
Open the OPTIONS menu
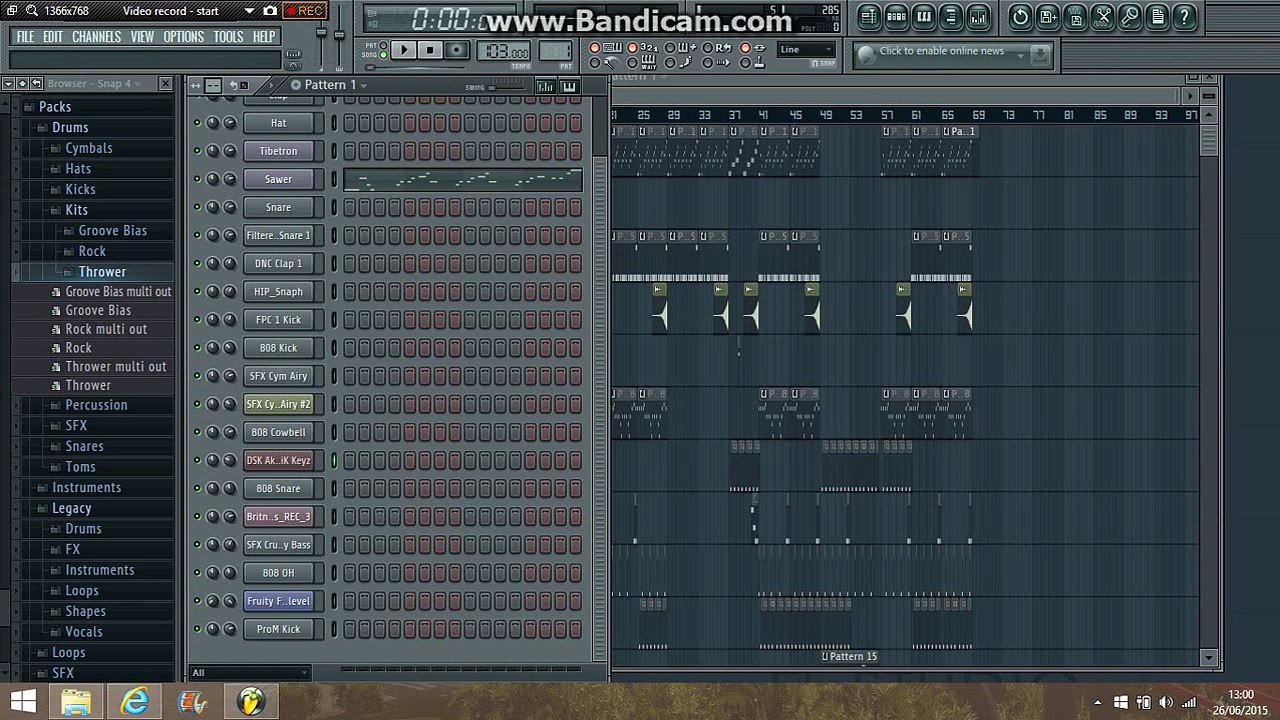click(x=184, y=37)
